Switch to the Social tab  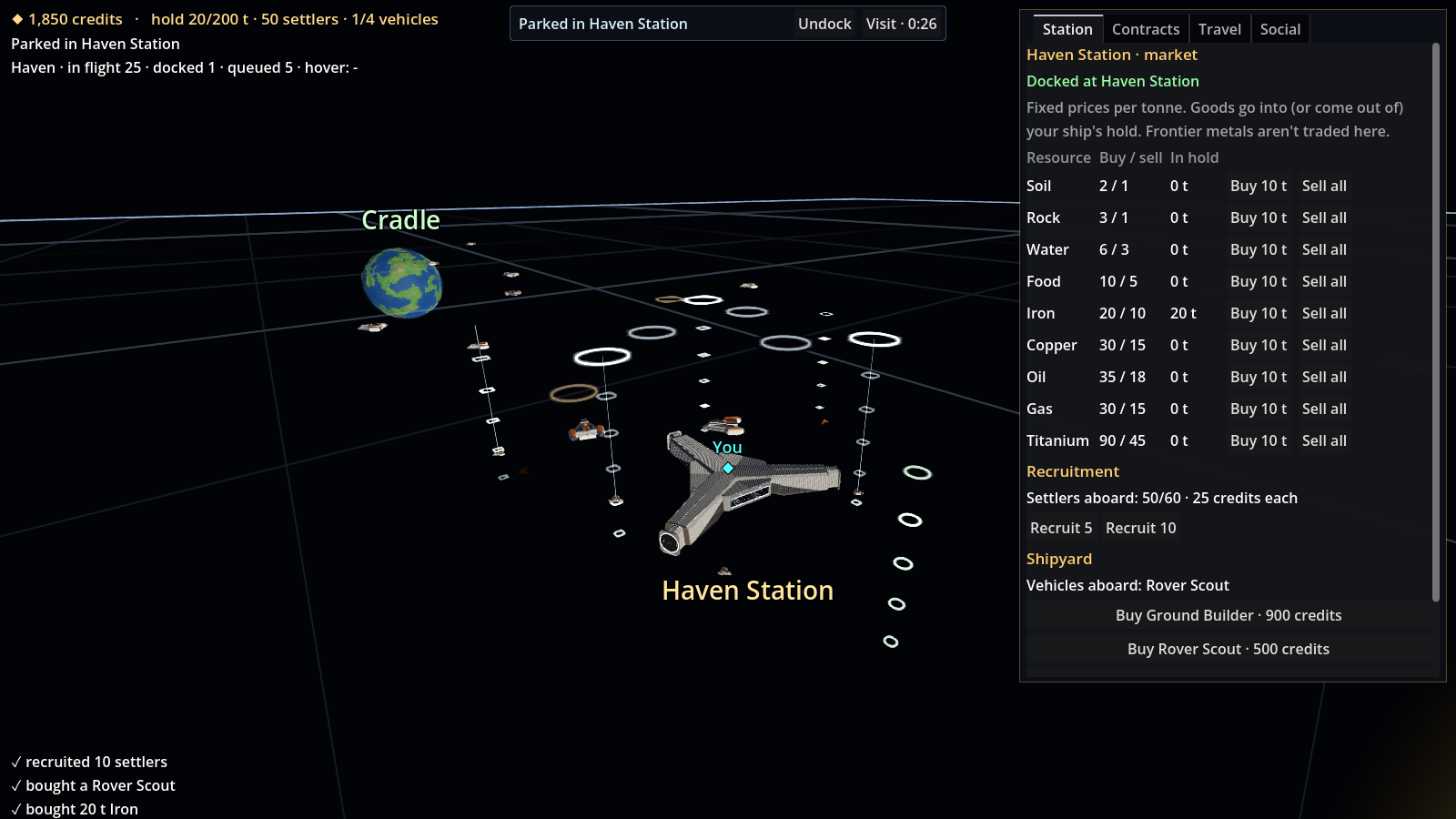[1280, 29]
